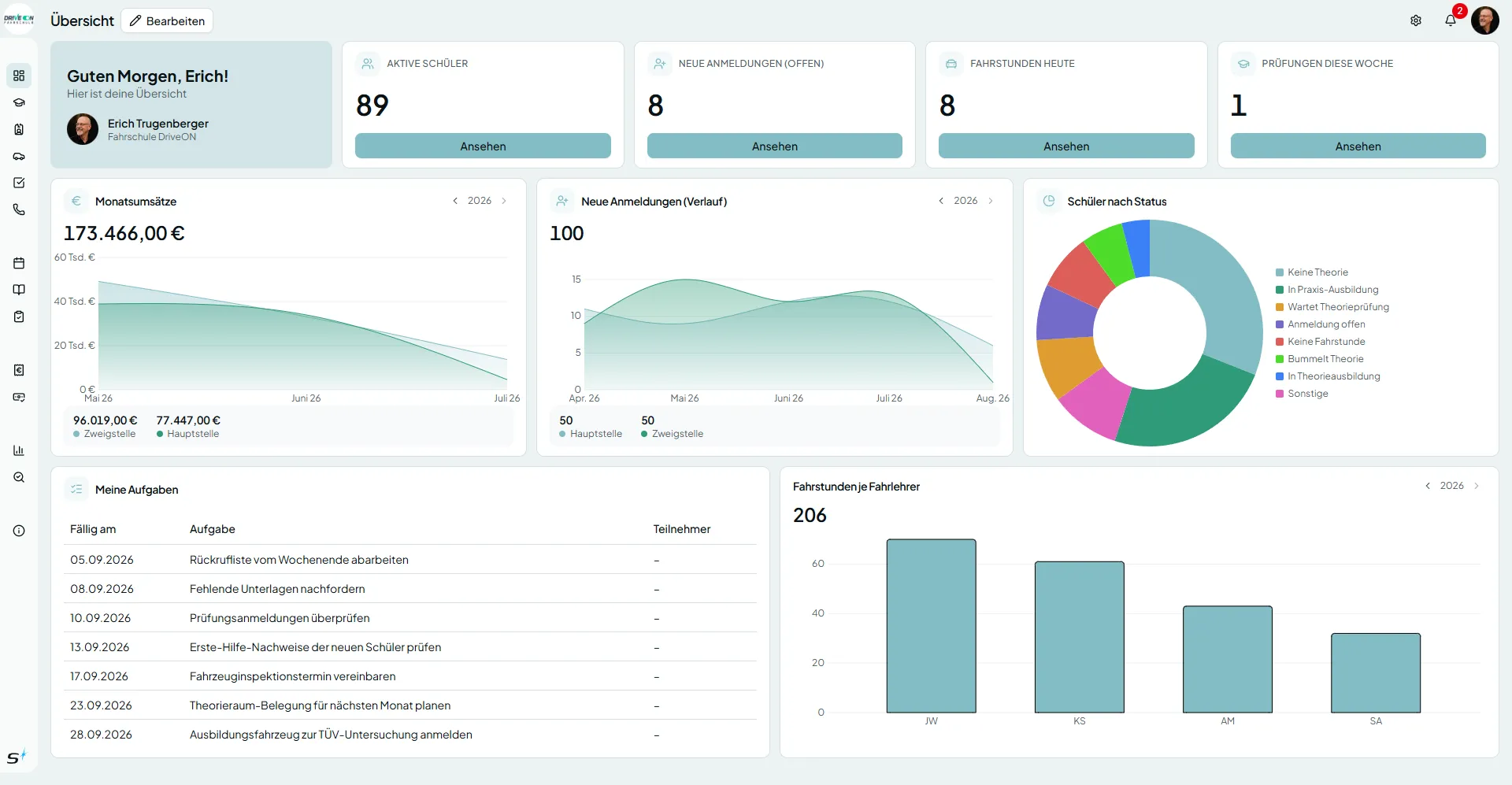The height and width of the screenshot is (785, 1512).
Task: Click the JW bar in Fahrstunden chart
Action: 932,626
